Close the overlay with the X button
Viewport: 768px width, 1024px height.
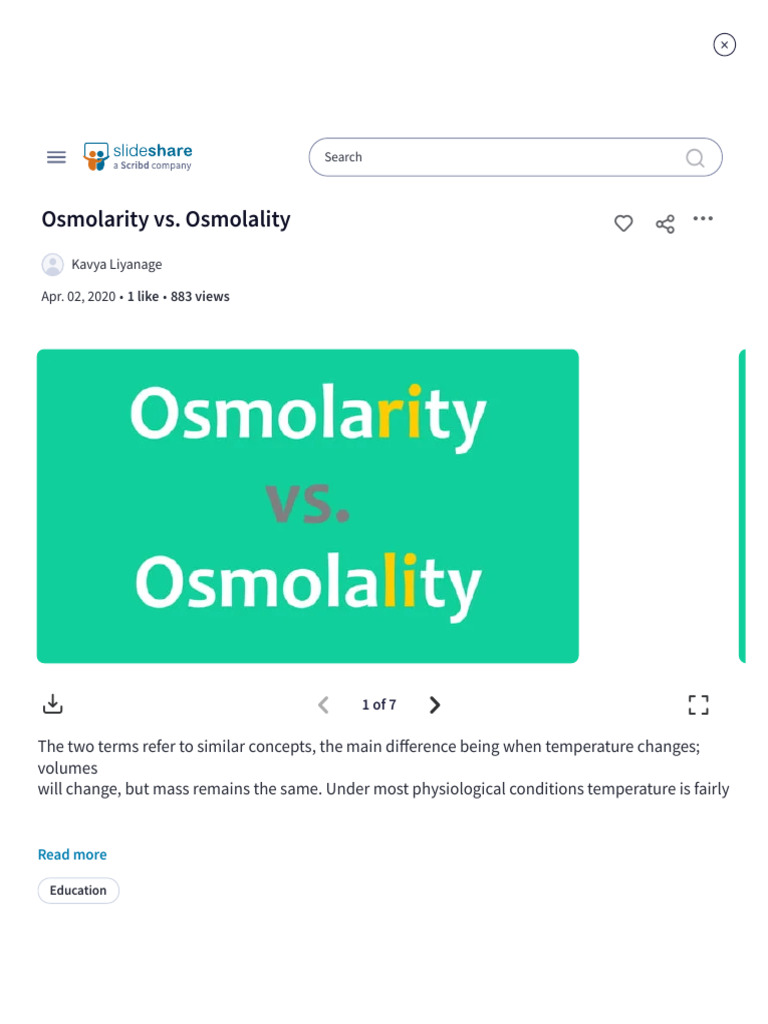[724, 45]
